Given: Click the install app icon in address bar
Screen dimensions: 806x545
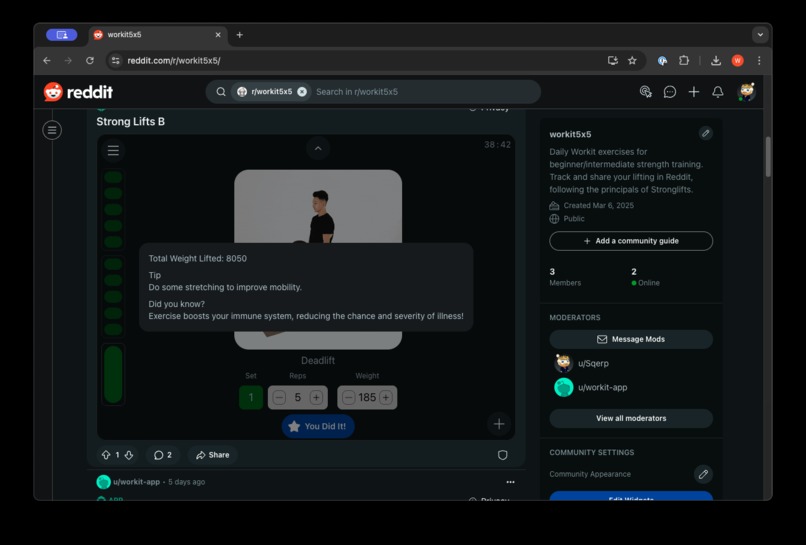Looking at the screenshot, I should click(612, 61).
